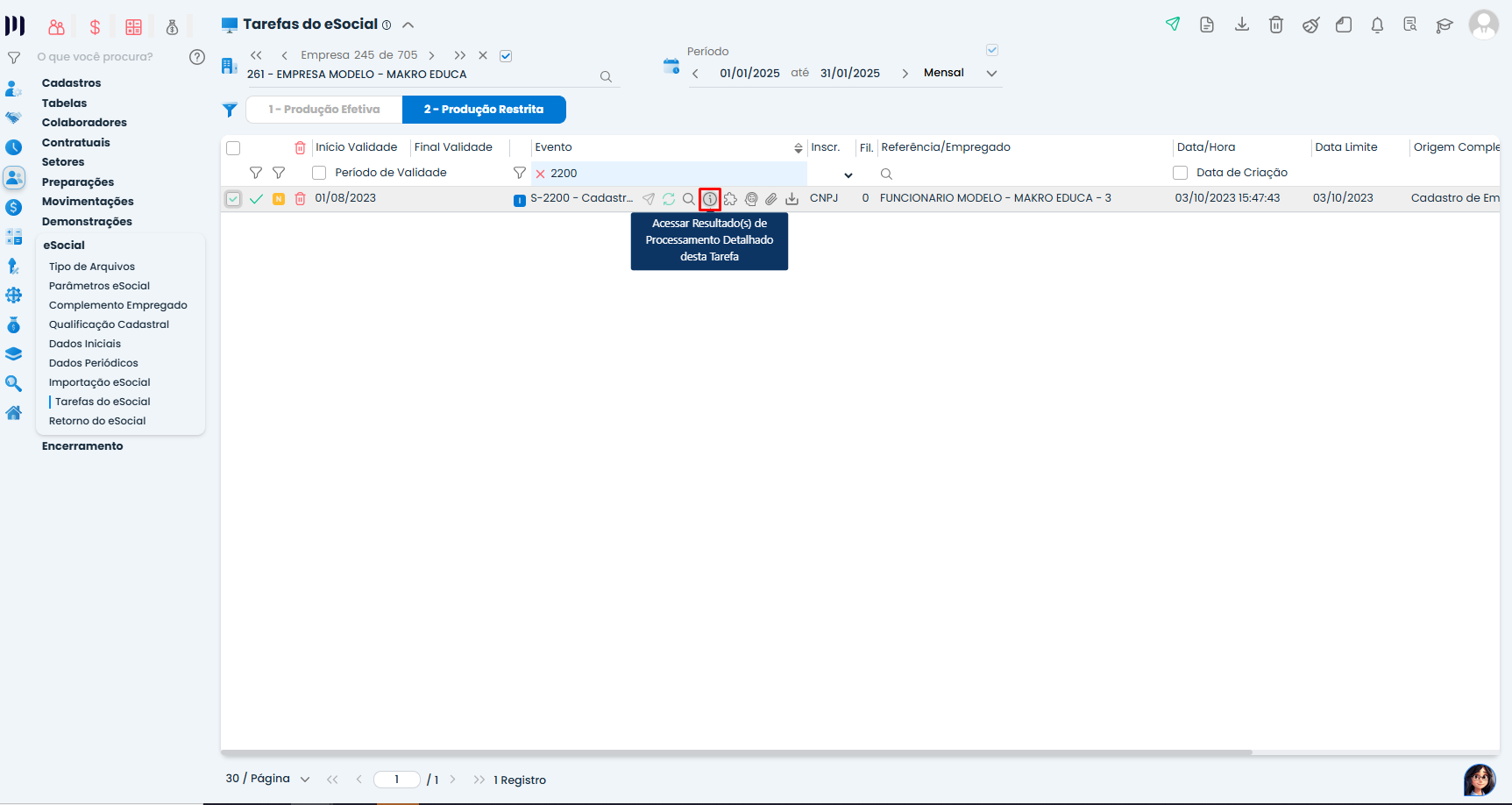Clear the 2200 event filter with red X
The height and width of the screenshot is (805, 1512).
coord(540,174)
